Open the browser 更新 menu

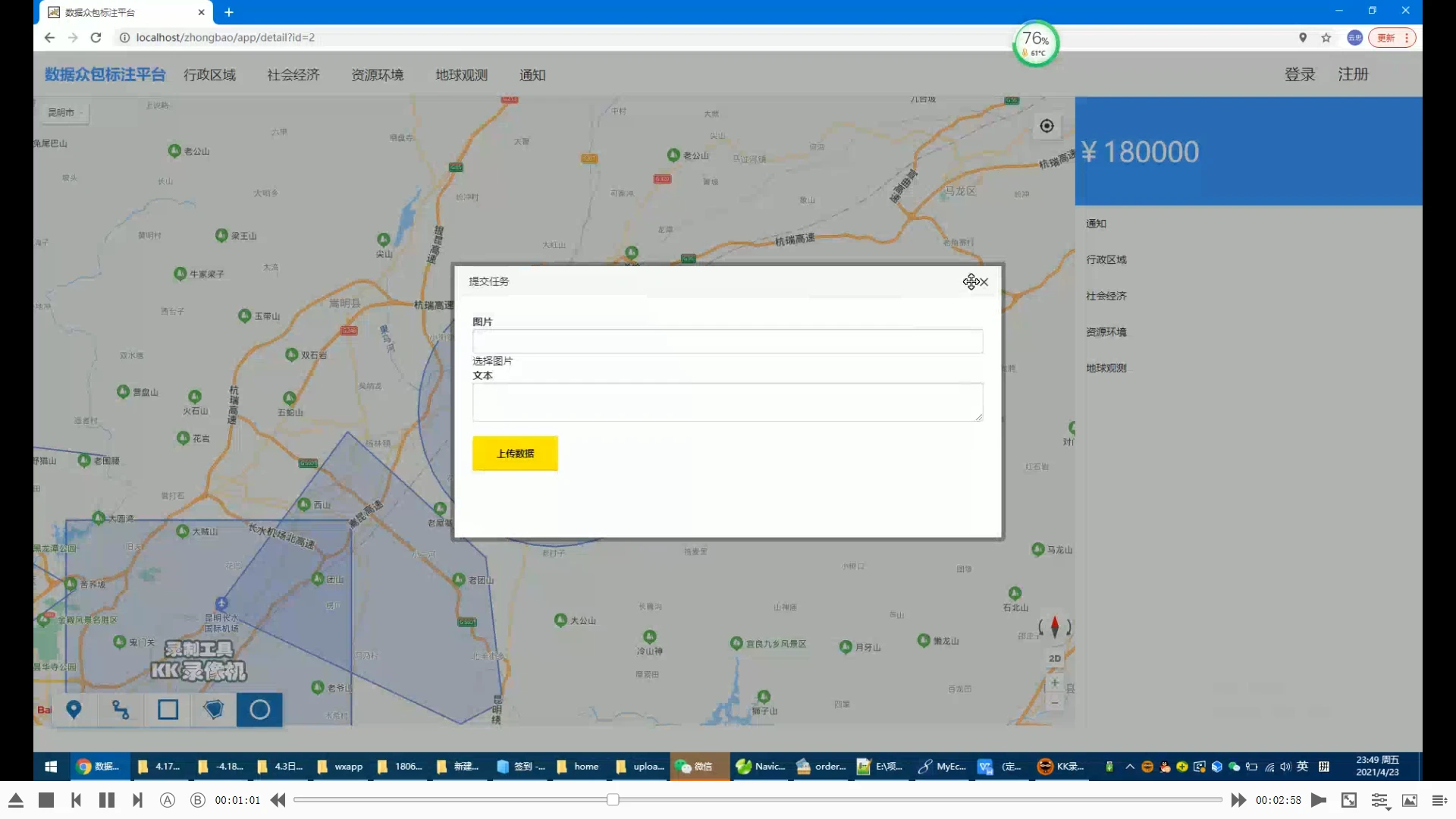pyautogui.click(x=1392, y=38)
